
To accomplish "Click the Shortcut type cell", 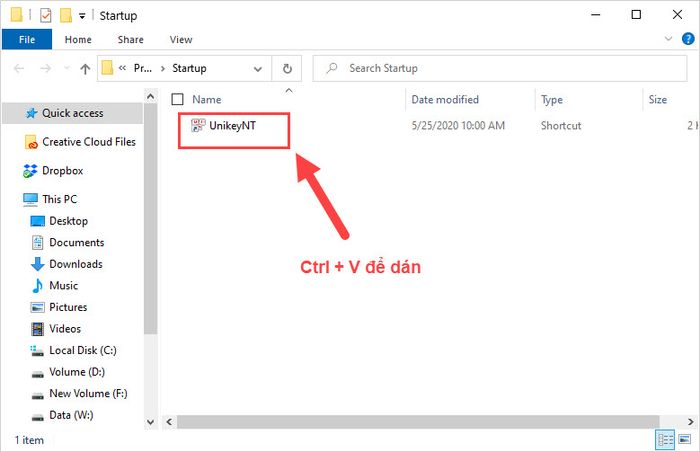I will (561, 126).
